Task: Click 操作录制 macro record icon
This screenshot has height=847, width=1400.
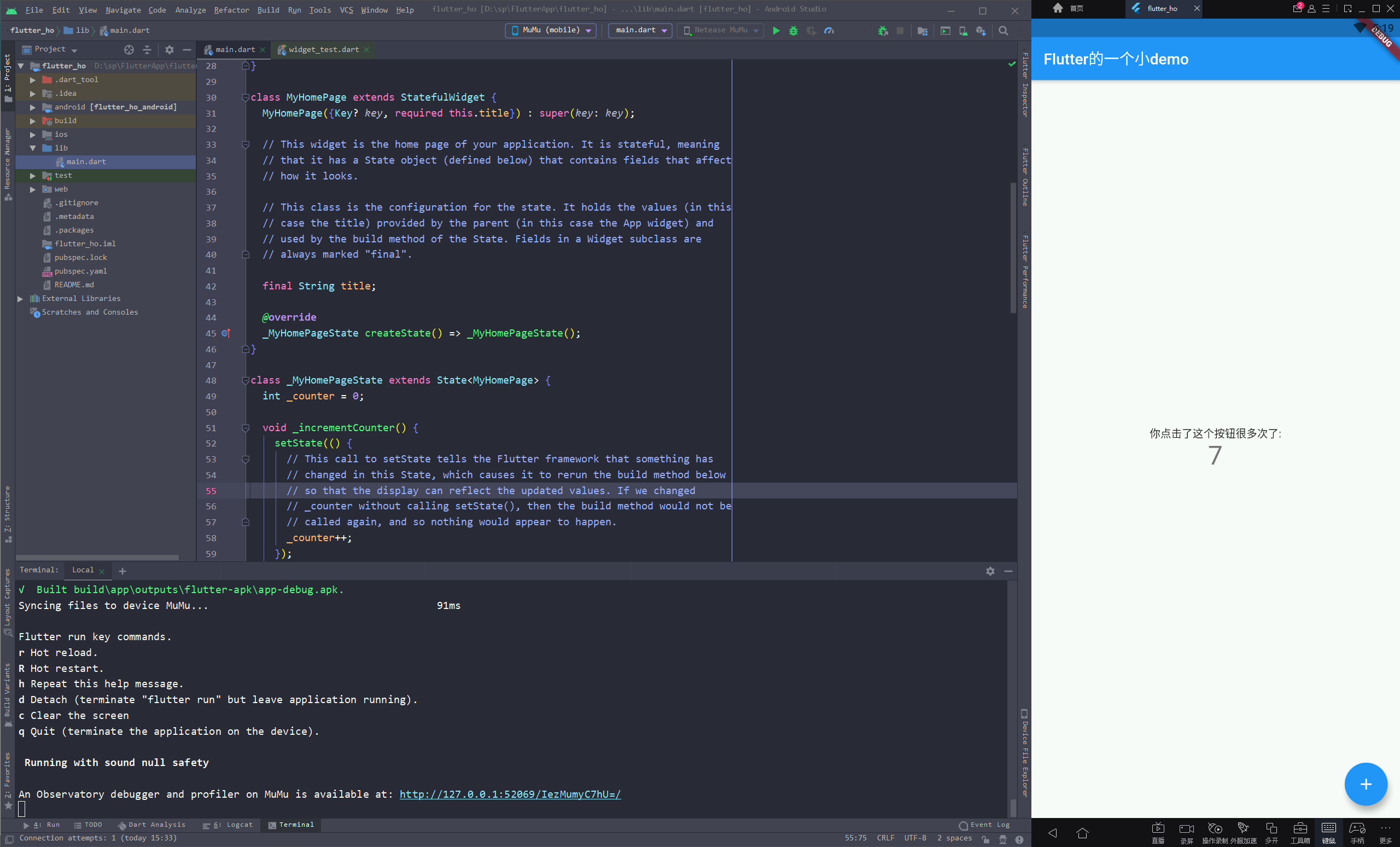Action: pos(1215,833)
